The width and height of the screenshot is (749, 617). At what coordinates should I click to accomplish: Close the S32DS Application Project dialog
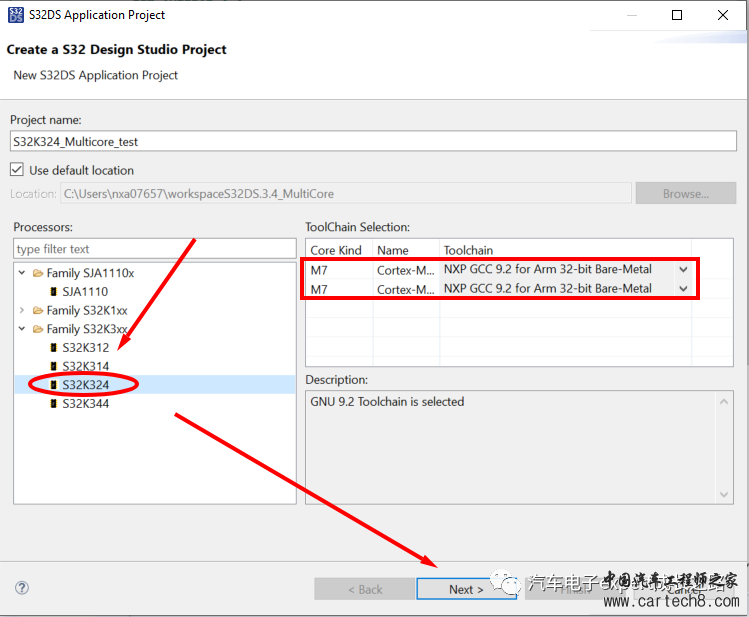(723, 15)
